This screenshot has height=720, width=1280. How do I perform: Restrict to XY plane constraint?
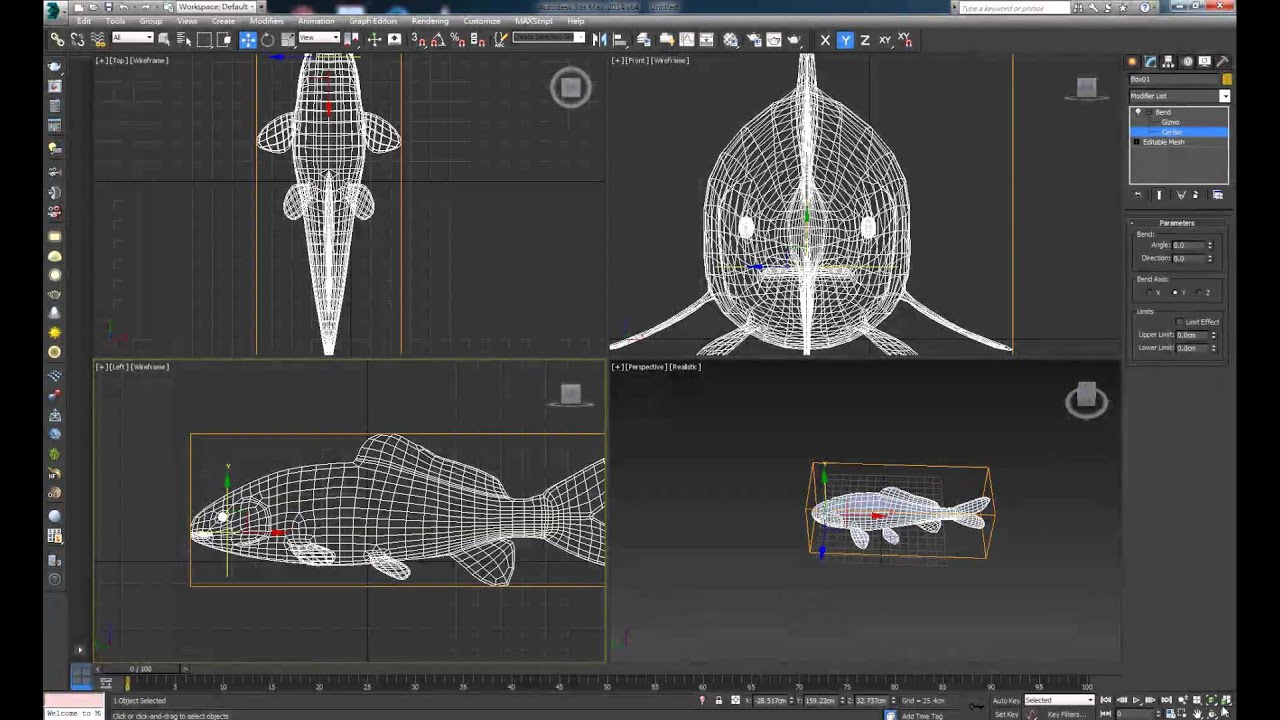pos(886,40)
